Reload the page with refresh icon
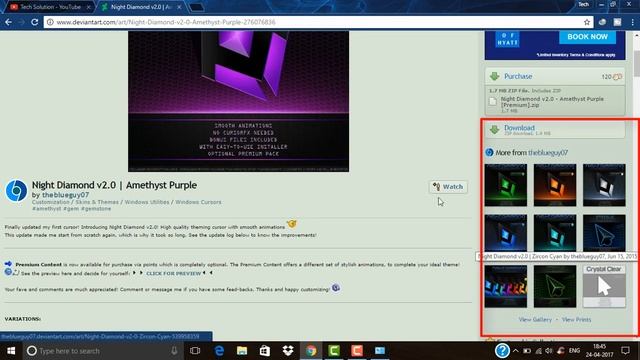 [35, 22]
